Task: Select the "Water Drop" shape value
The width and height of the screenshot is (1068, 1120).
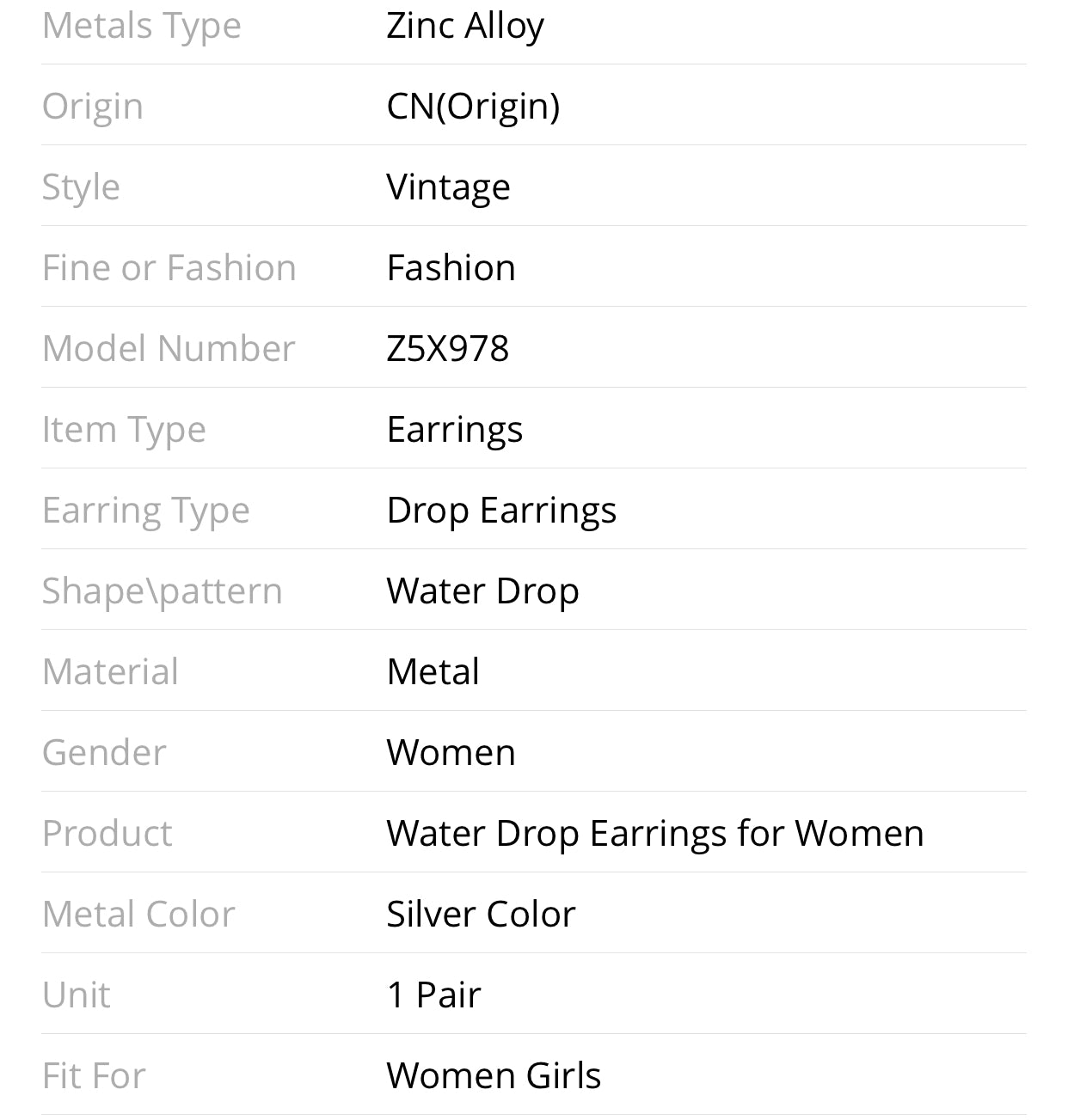Action: click(x=482, y=591)
